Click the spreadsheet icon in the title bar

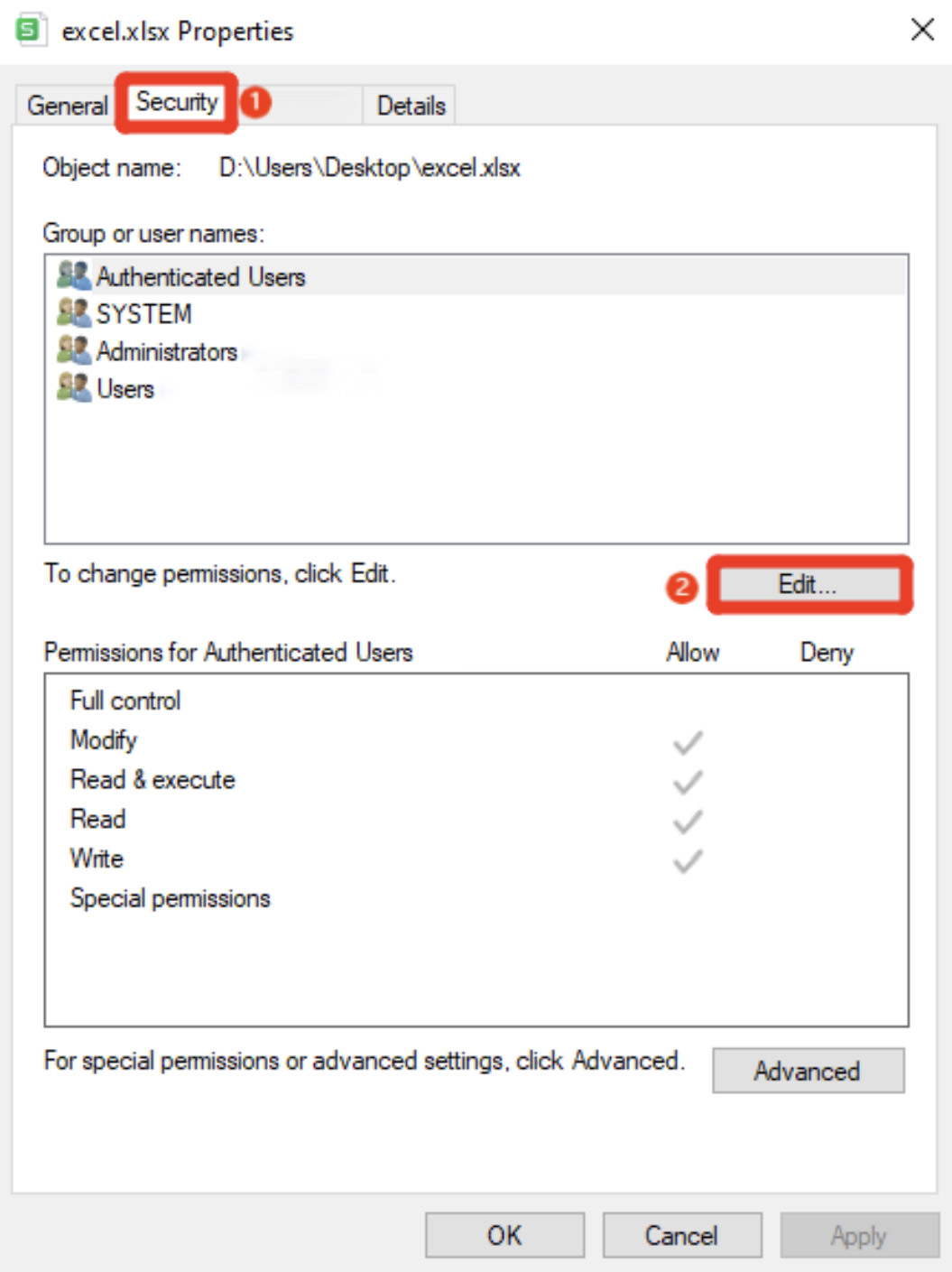click(x=30, y=28)
